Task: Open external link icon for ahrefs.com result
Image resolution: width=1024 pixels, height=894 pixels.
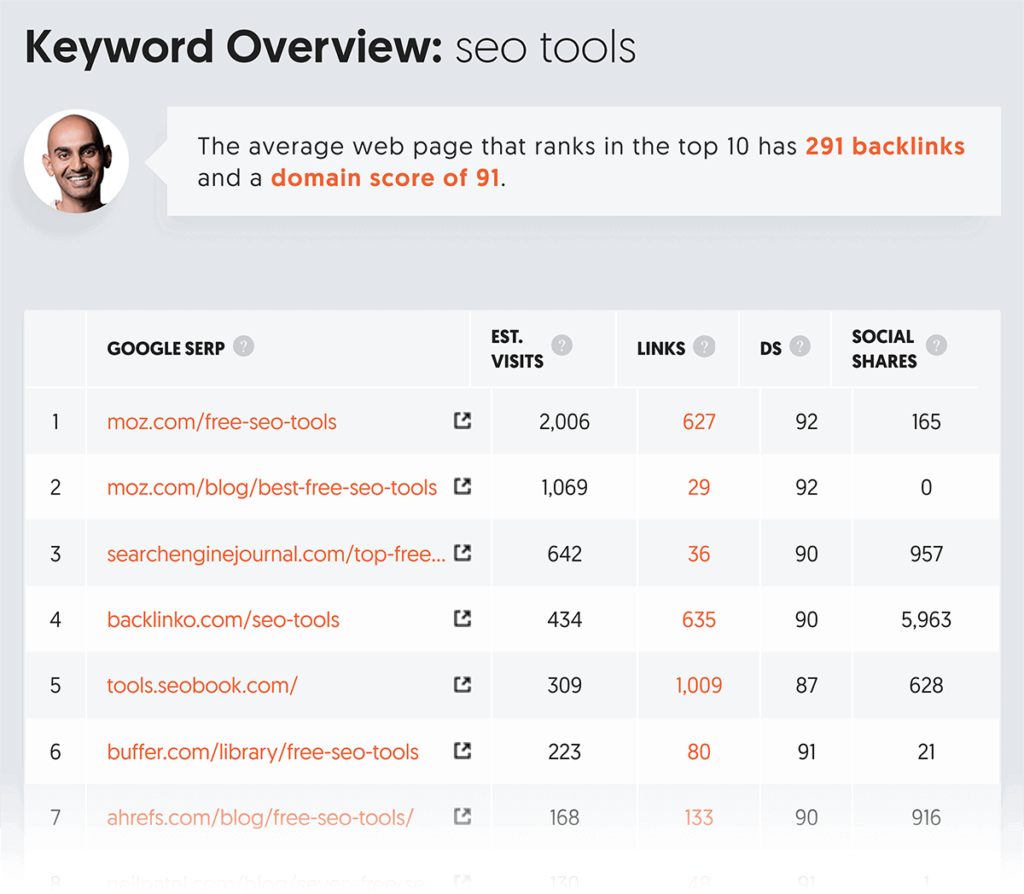Action: [462, 817]
